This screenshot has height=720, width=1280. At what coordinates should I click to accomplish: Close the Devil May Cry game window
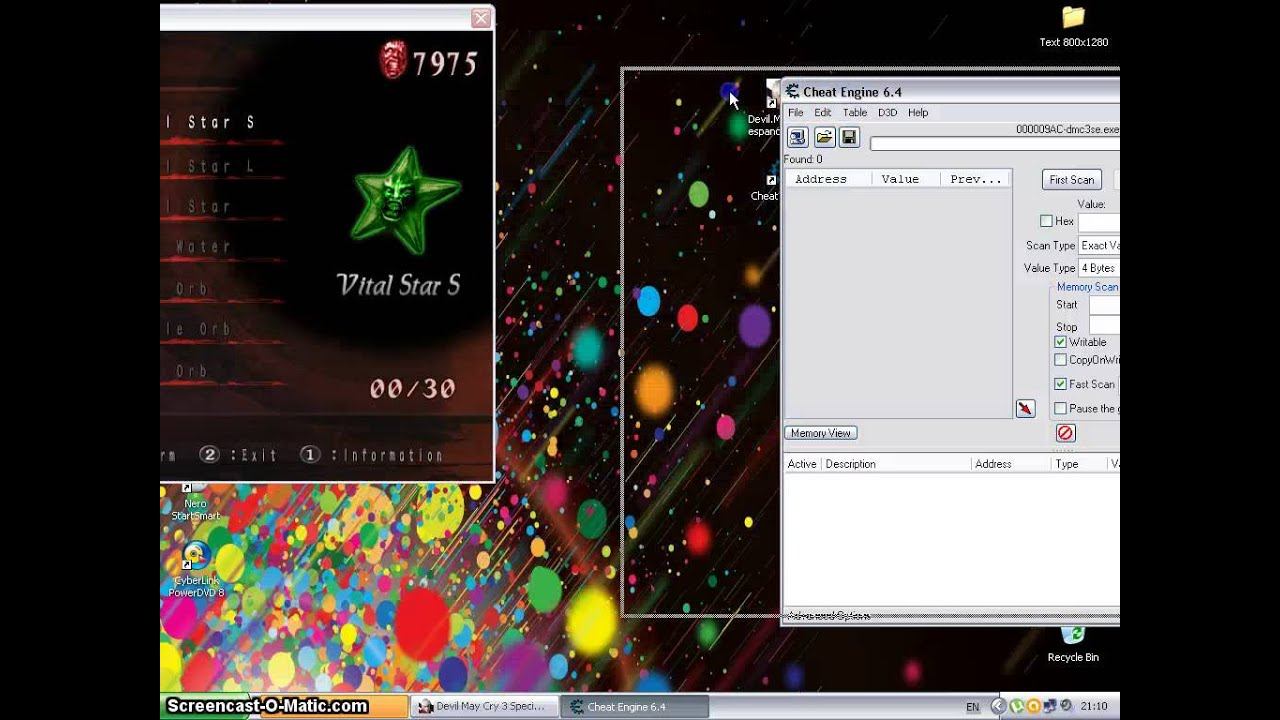click(481, 18)
